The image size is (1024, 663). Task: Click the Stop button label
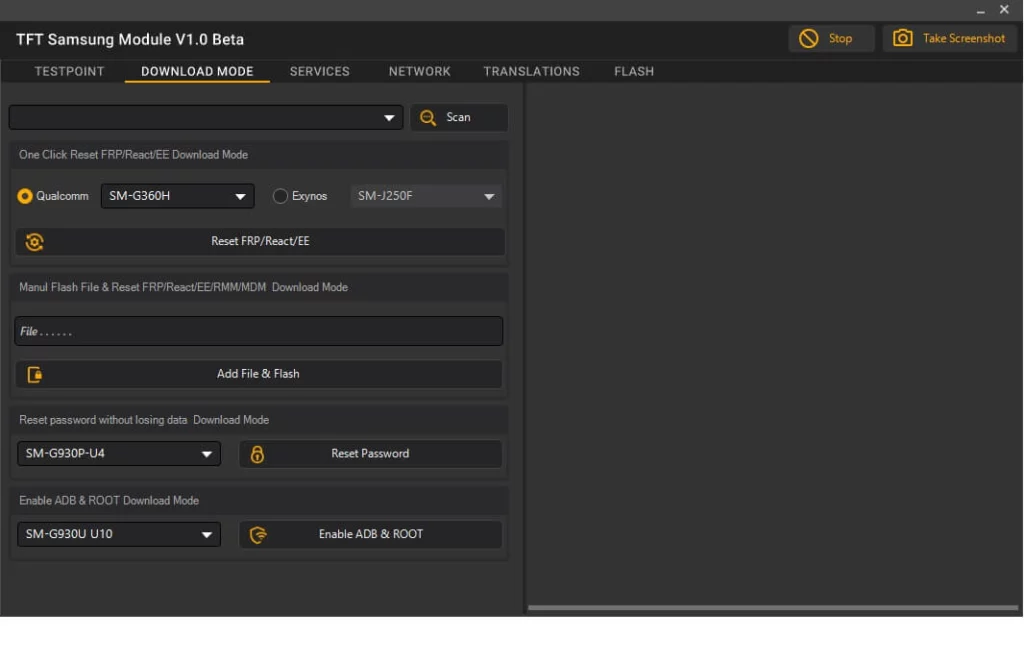(x=840, y=39)
